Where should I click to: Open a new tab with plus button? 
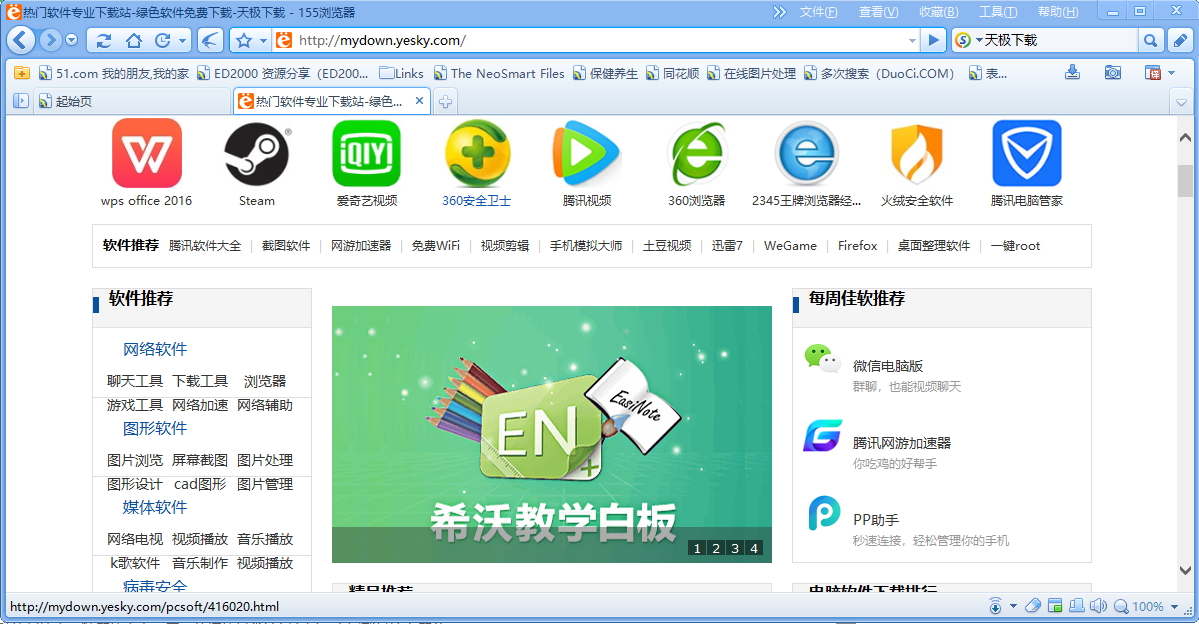(445, 101)
